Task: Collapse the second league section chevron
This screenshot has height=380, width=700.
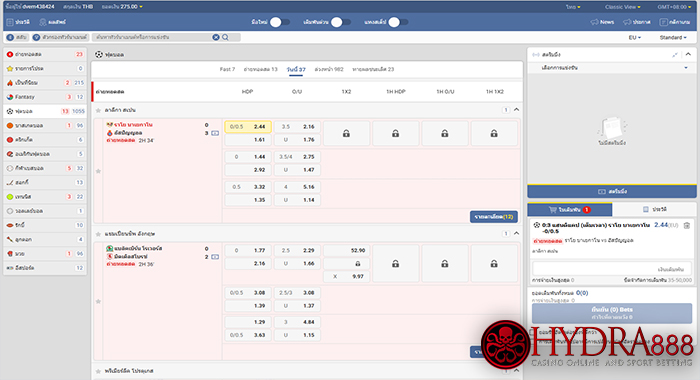Action: [517, 234]
